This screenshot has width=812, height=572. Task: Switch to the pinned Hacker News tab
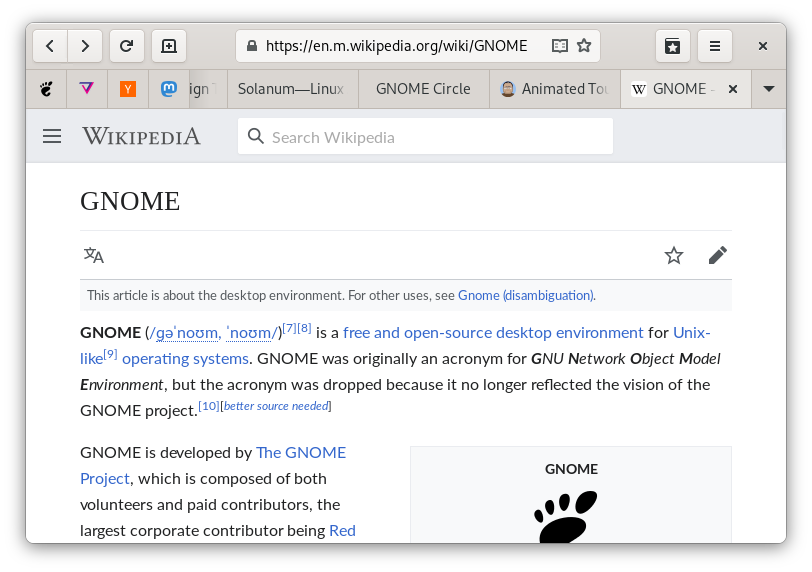point(128,89)
